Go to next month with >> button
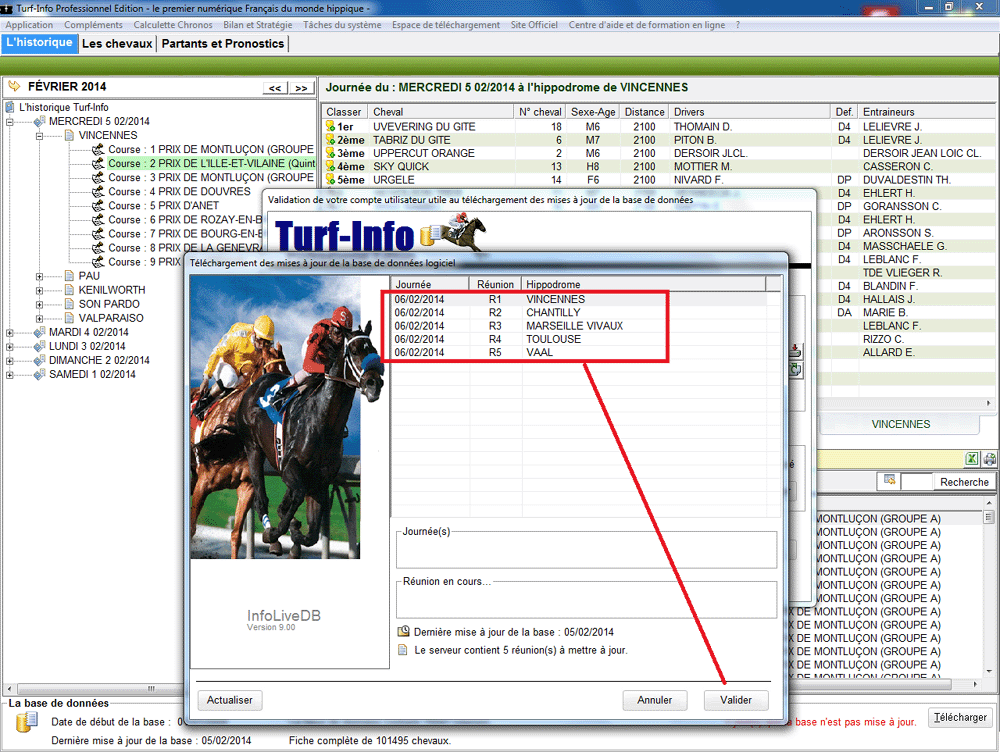 point(301,88)
